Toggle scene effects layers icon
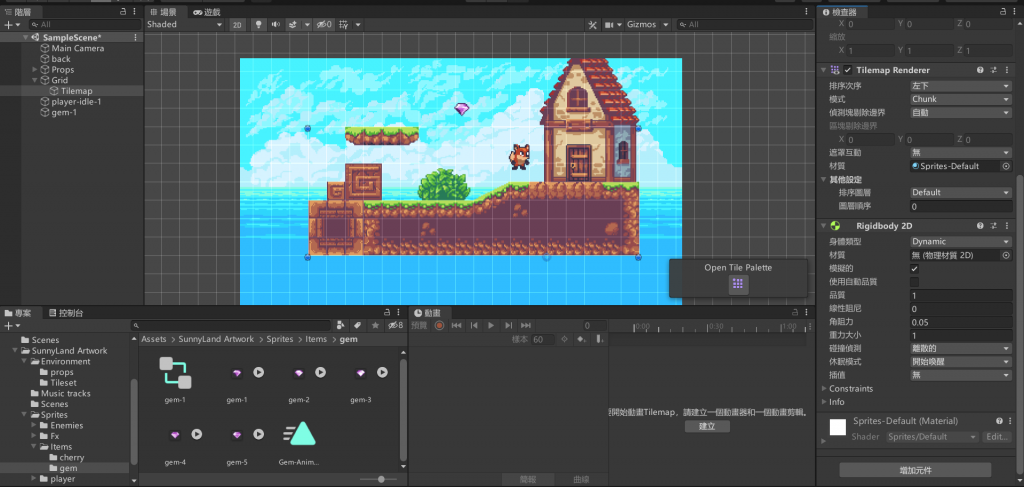The width and height of the screenshot is (1024, 487). [293, 24]
